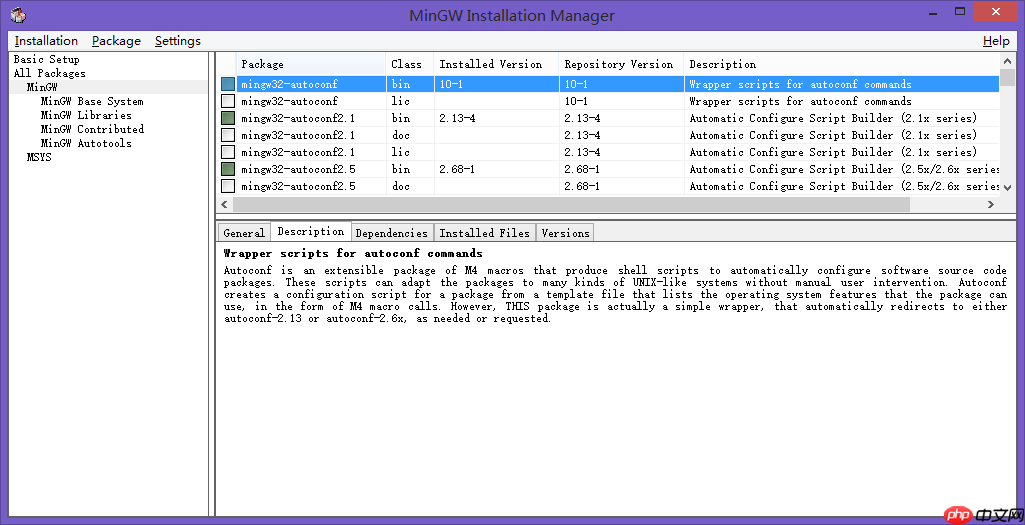Sort list by Class column header
The width and height of the screenshot is (1025, 525).
coord(406,65)
